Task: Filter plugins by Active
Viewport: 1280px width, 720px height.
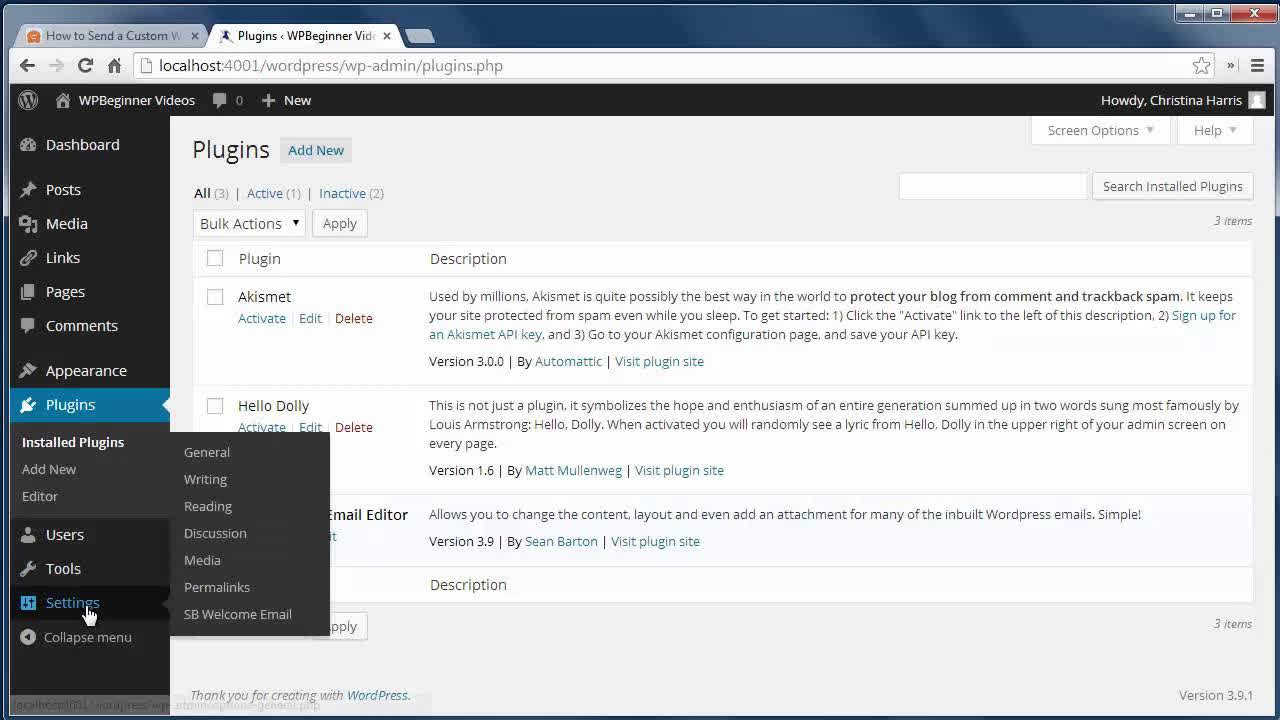Action: 265,193
